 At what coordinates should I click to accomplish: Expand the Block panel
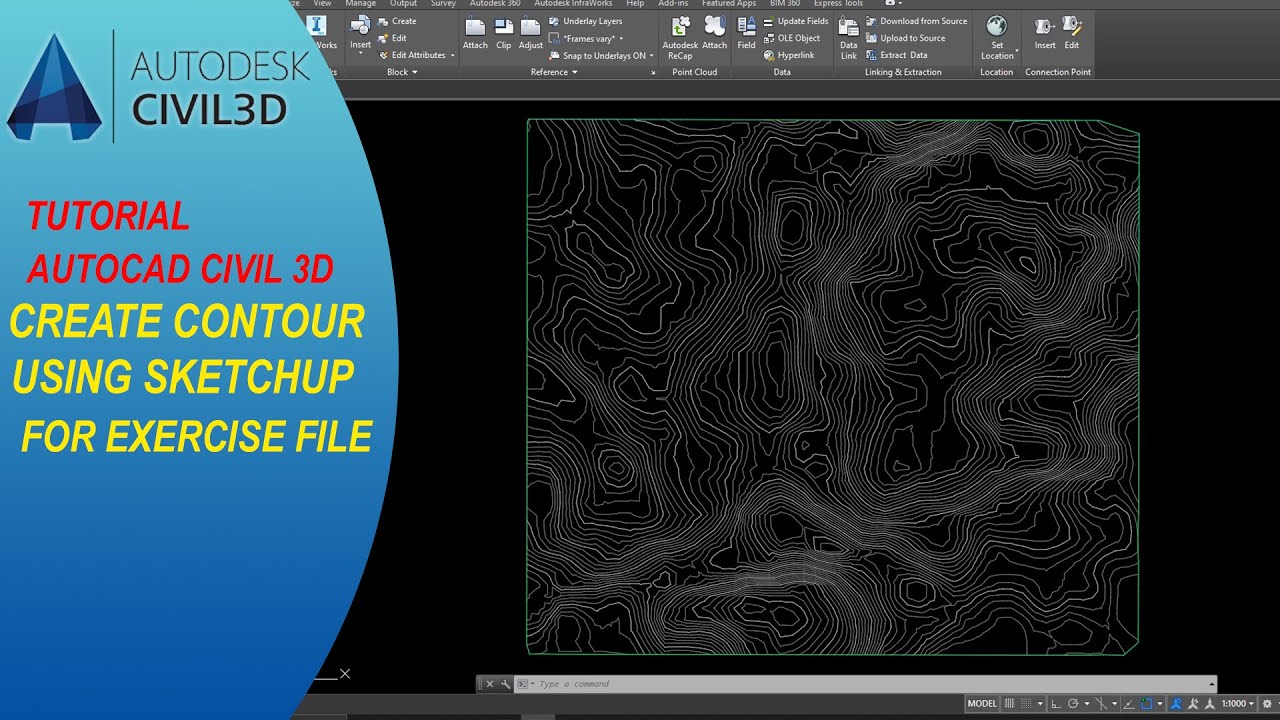click(402, 72)
